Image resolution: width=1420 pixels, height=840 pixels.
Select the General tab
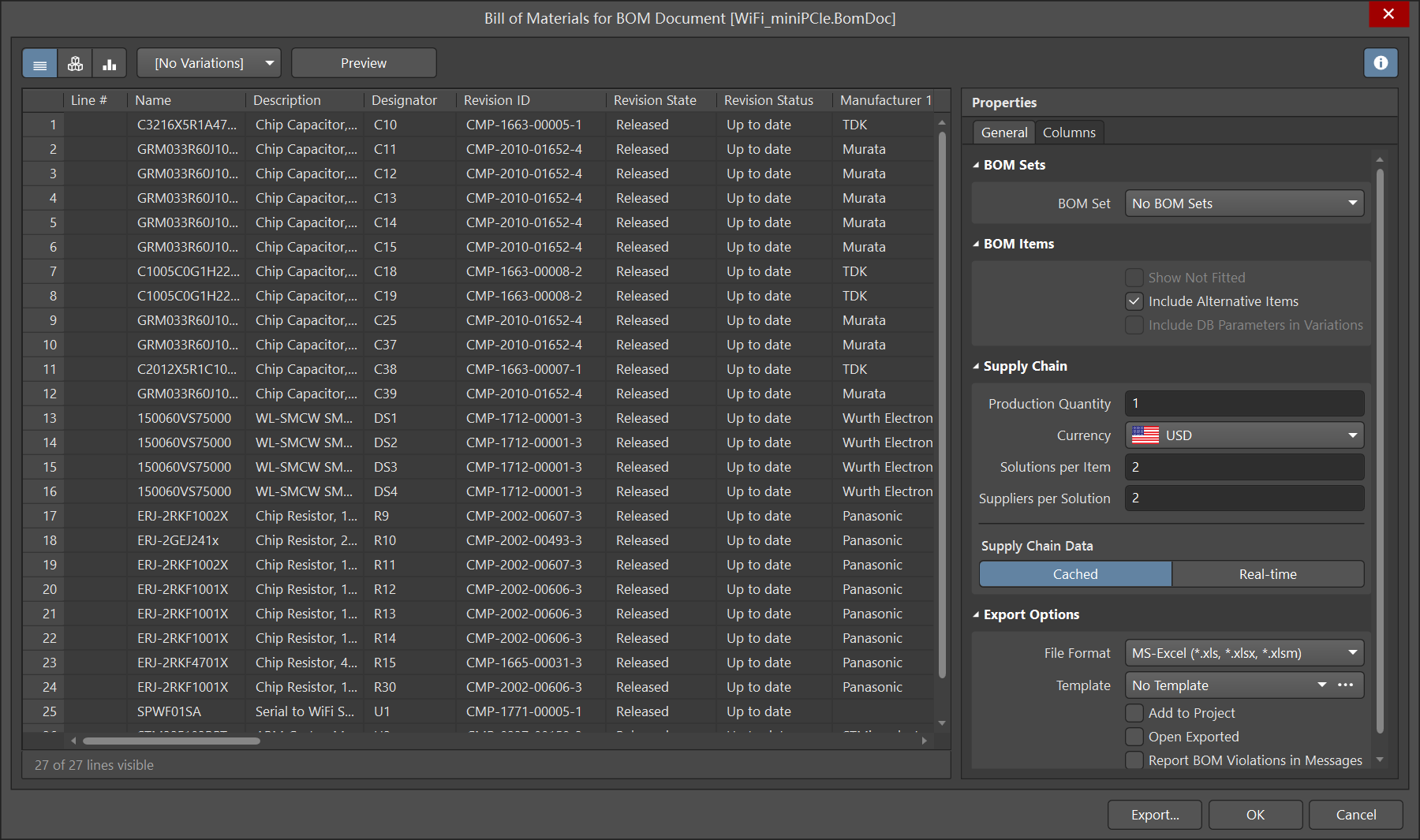(1003, 133)
